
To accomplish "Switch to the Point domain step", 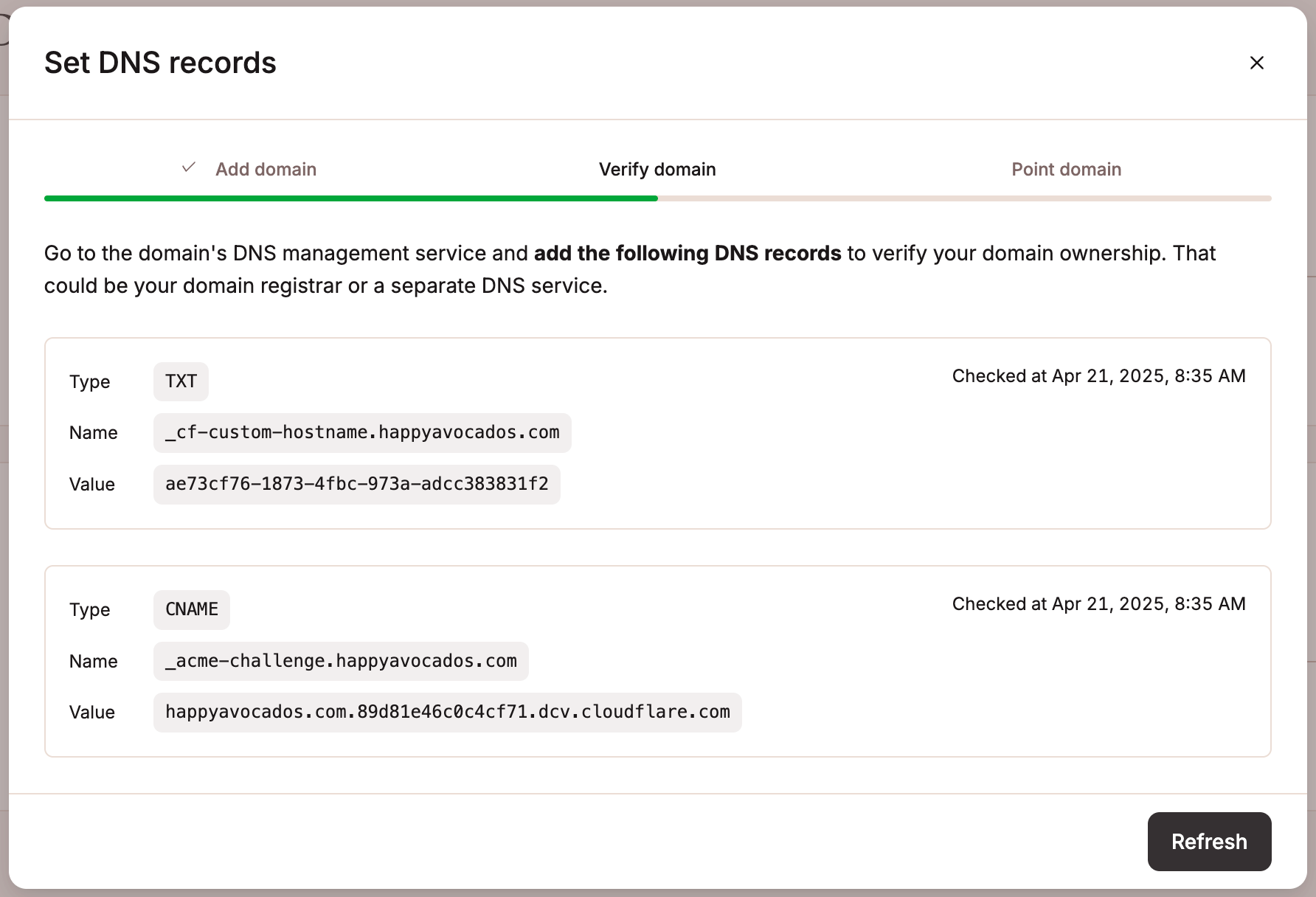I will pos(1066,169).
